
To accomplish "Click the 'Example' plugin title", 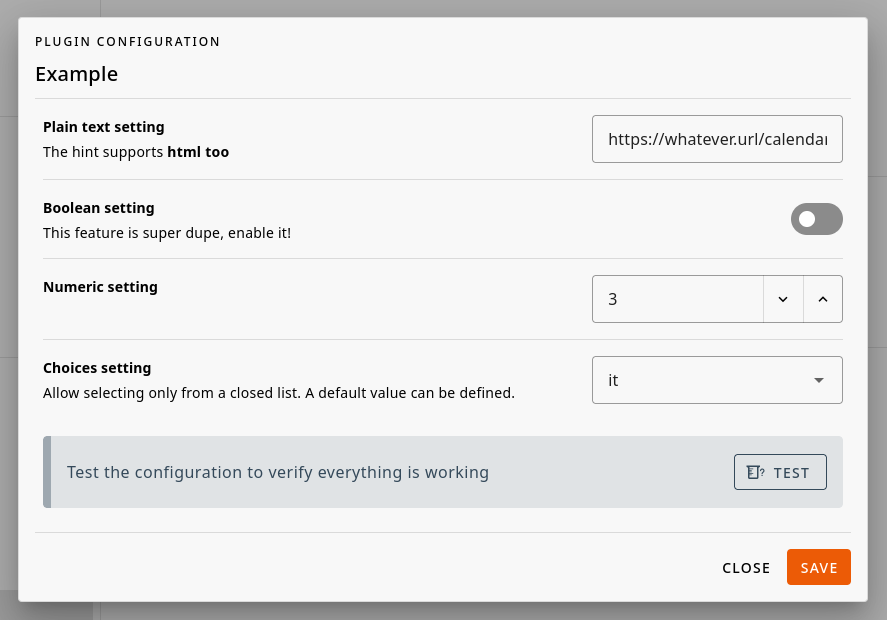I will (76, 74).
